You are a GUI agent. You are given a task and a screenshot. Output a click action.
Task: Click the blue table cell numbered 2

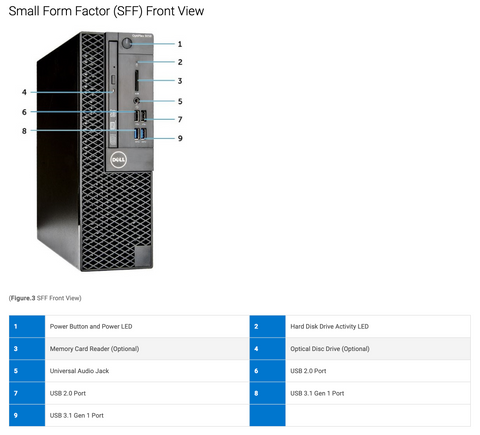tap(268, 326)
